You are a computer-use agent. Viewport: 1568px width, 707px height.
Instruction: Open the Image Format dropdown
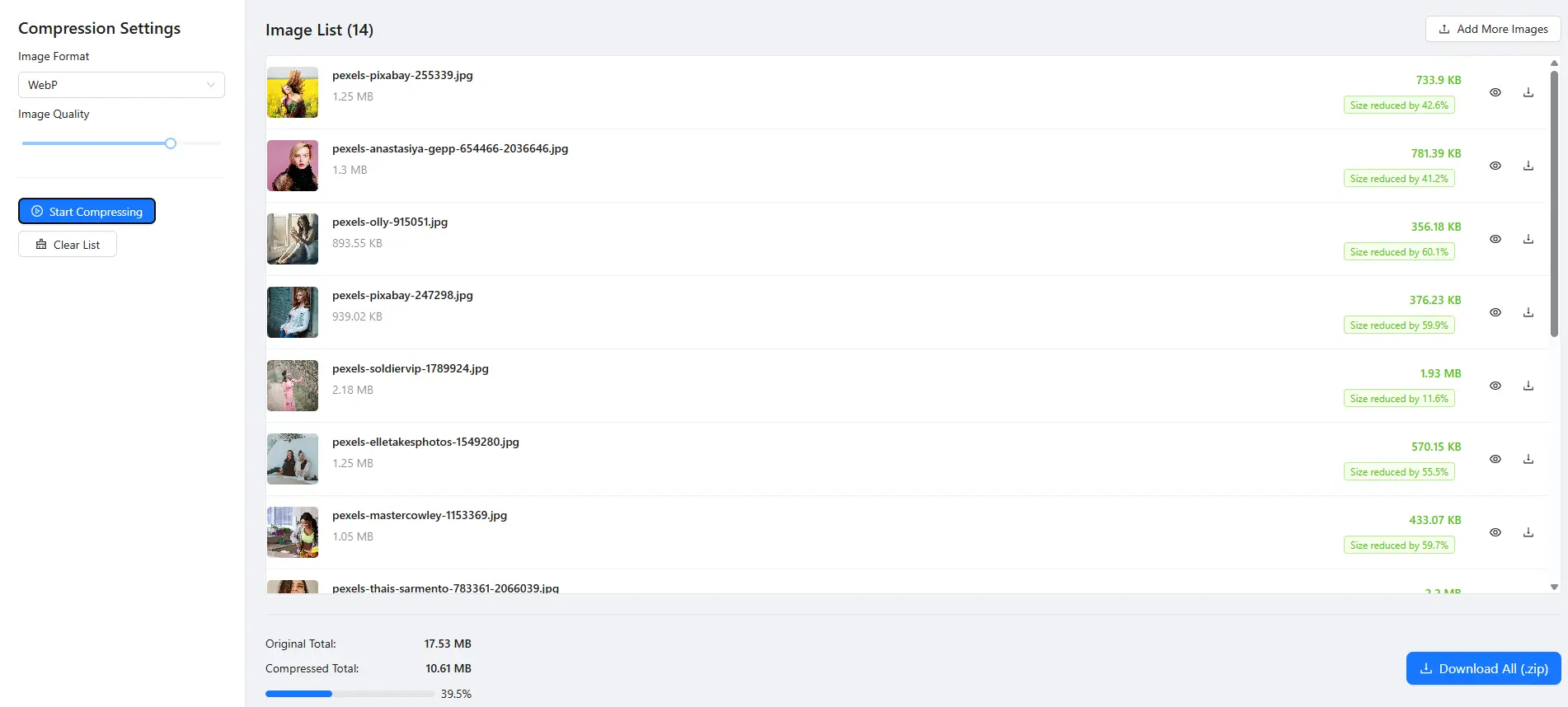pos(120,85)
